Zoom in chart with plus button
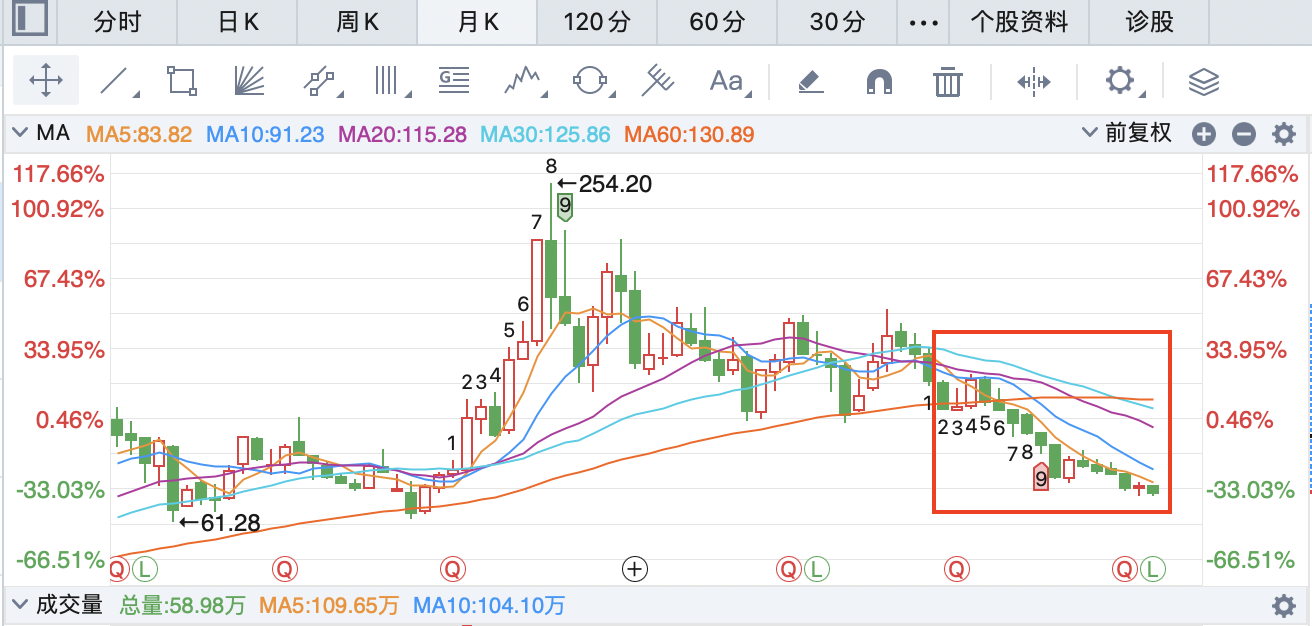 click(x=1204, y=134)
